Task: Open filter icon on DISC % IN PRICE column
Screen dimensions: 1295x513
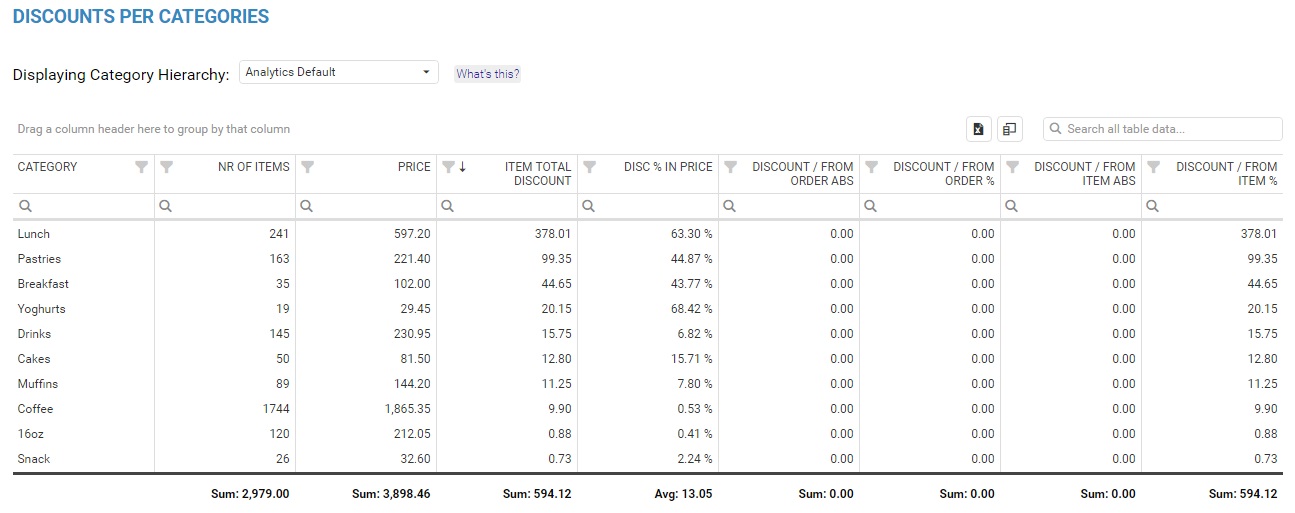Action: 590,167
